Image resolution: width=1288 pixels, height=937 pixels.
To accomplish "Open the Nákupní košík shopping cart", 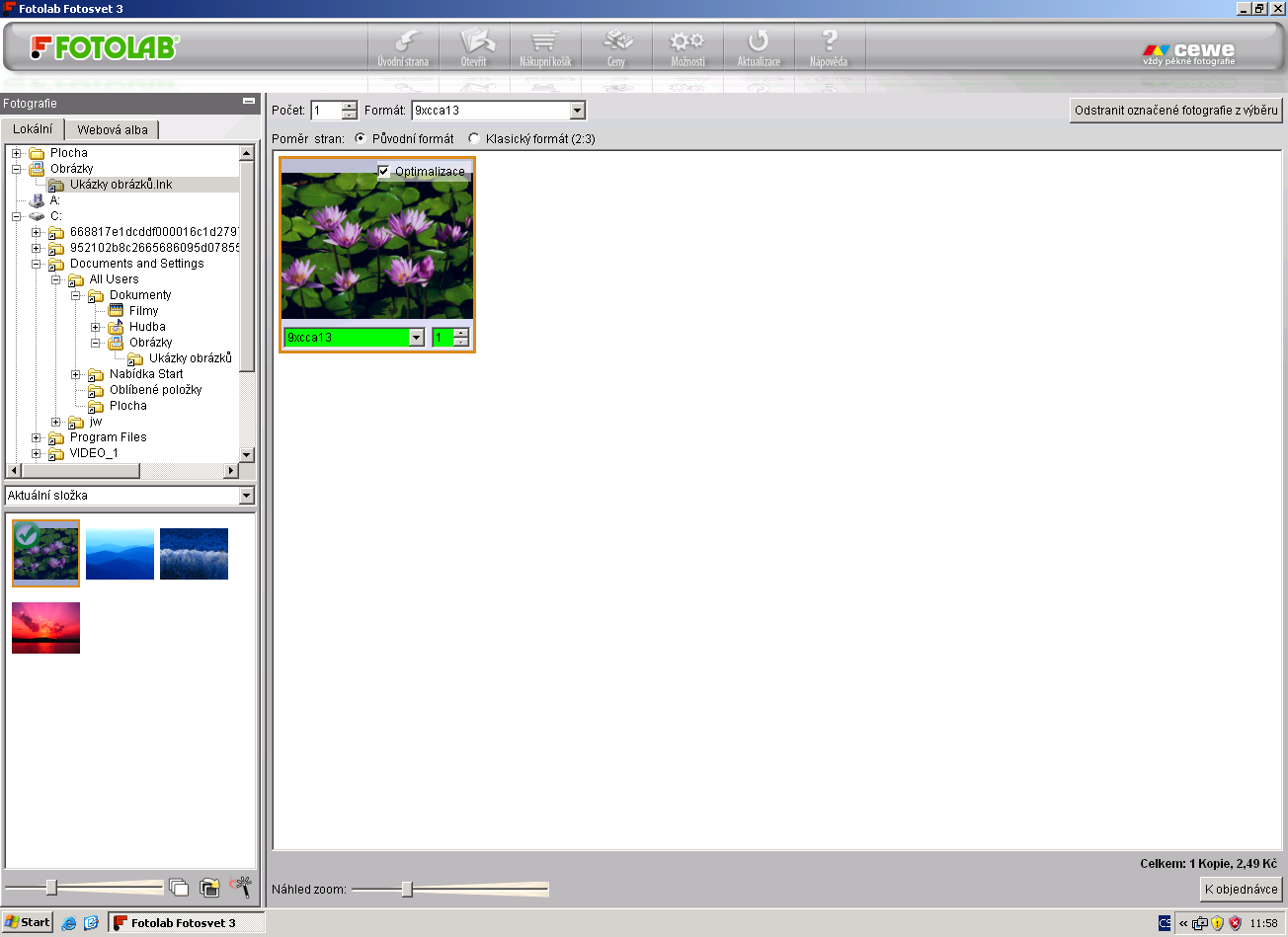I will 545,47.
